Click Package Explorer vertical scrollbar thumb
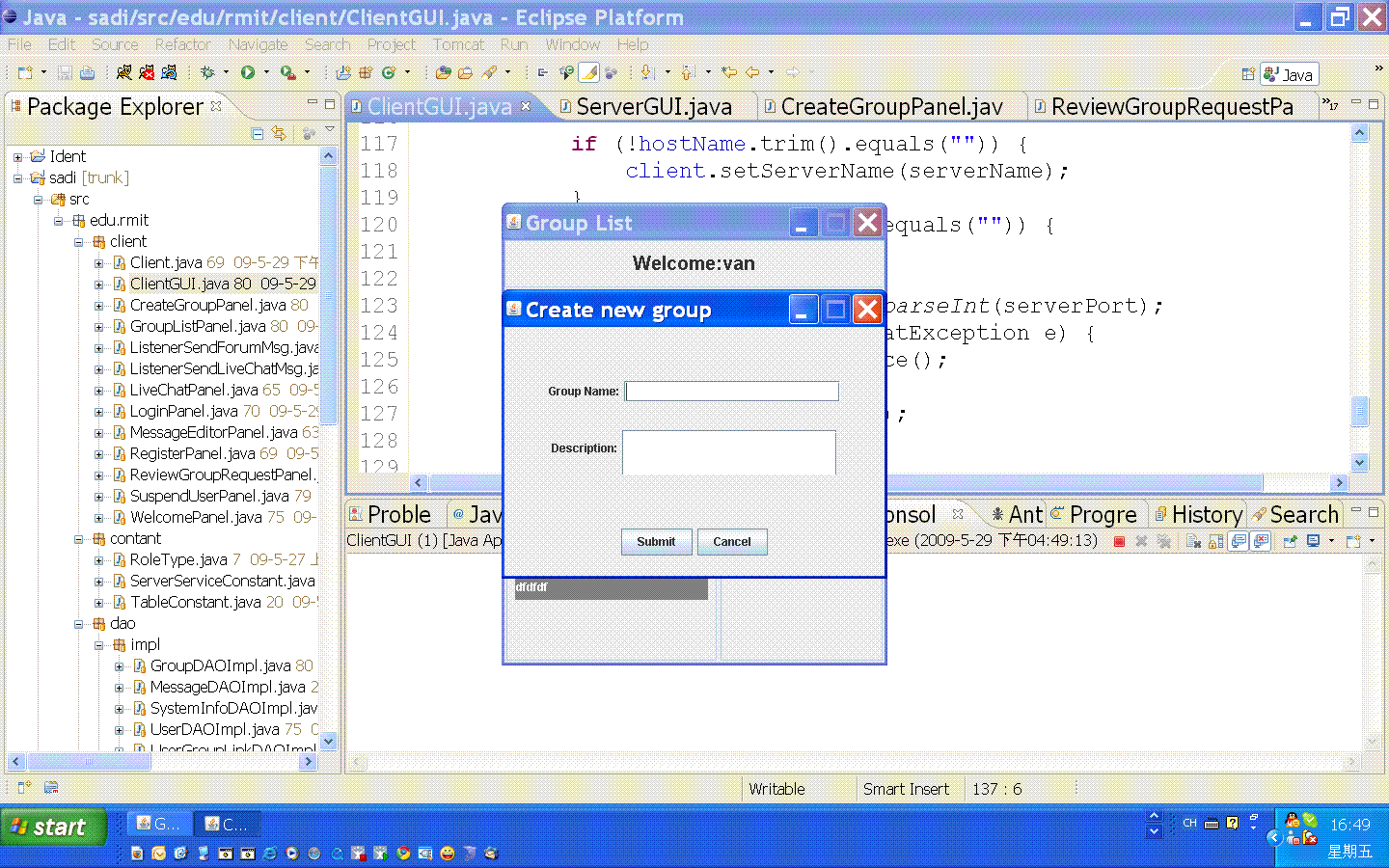This screenshot has height=868, width=1389. pos(329,294)
